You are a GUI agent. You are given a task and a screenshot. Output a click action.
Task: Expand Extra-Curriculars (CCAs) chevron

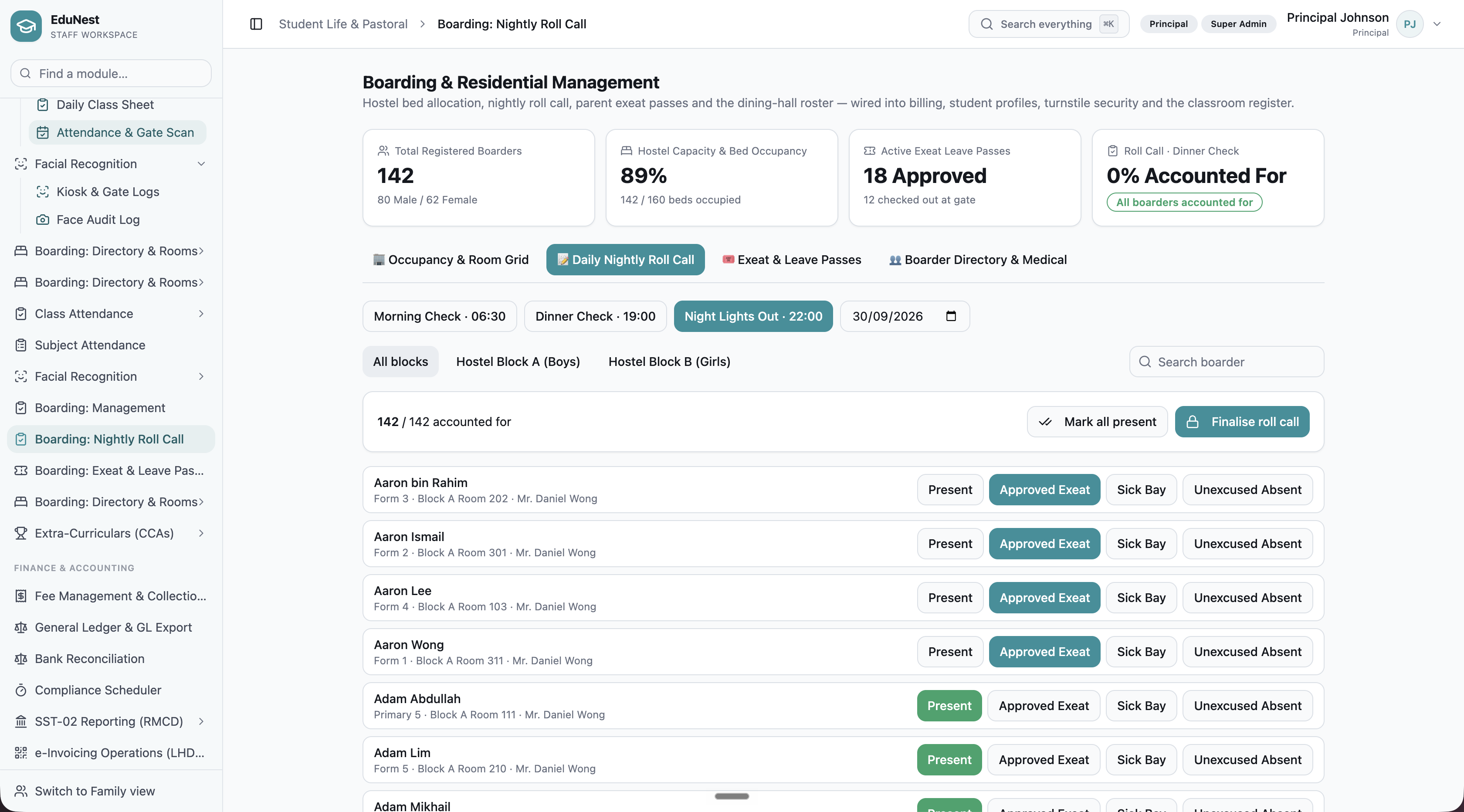pos(201,533)
